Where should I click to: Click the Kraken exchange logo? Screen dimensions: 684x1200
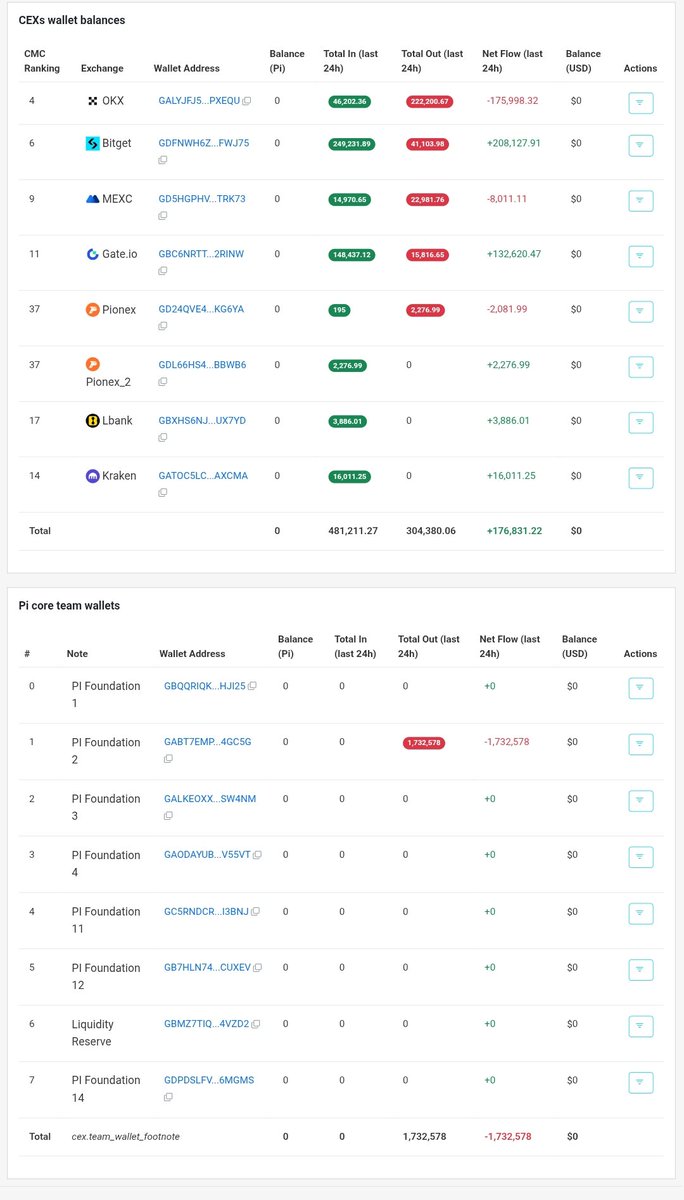93,475
